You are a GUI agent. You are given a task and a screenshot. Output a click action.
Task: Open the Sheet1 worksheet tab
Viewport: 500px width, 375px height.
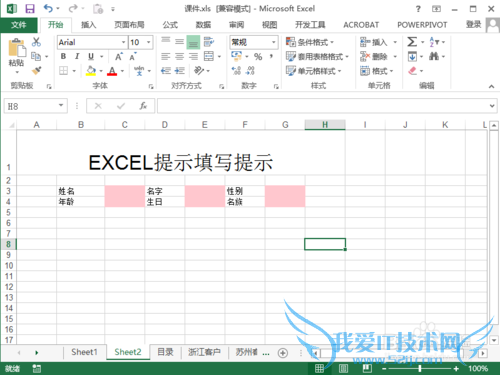tap(84, 352)
